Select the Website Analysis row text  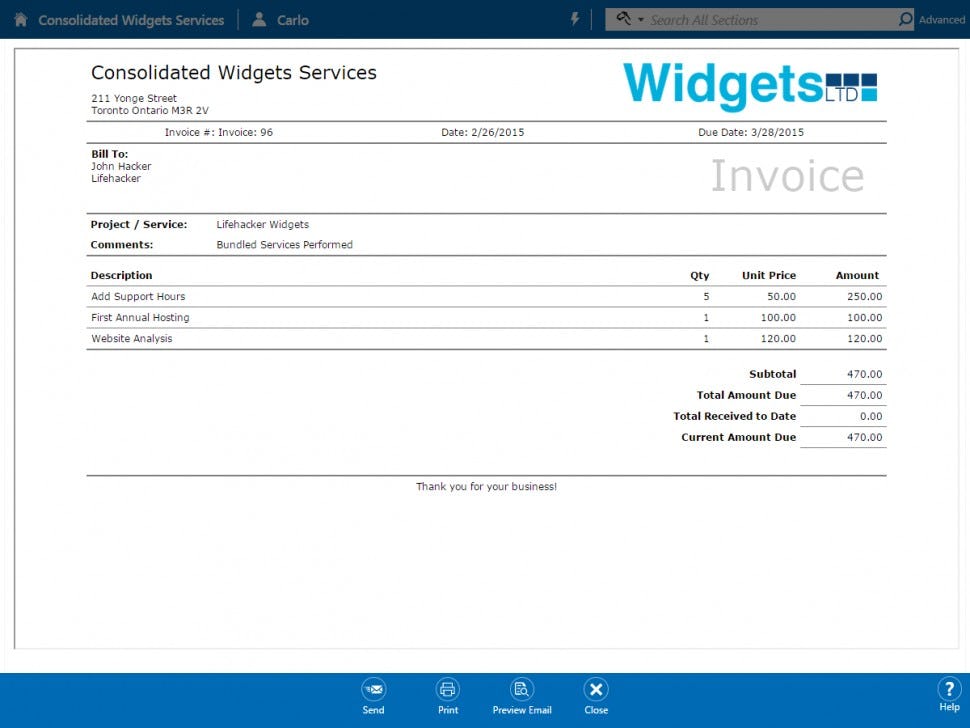pyautogui.click(x=132, y=338)
